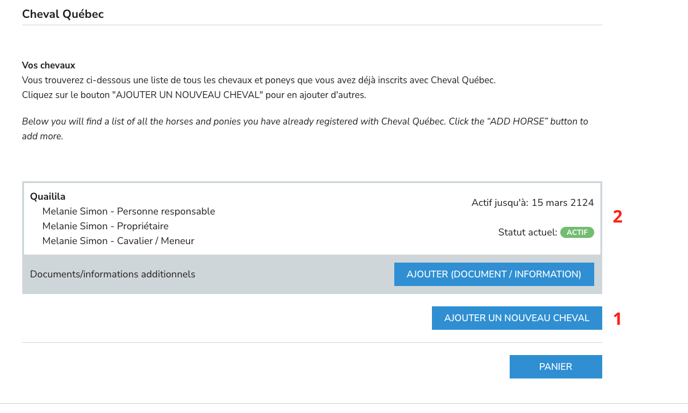Click the sentence starting Vous trouverez ci-dessous
This screenshot has height=413, width=688.
[x=258, y=80]
